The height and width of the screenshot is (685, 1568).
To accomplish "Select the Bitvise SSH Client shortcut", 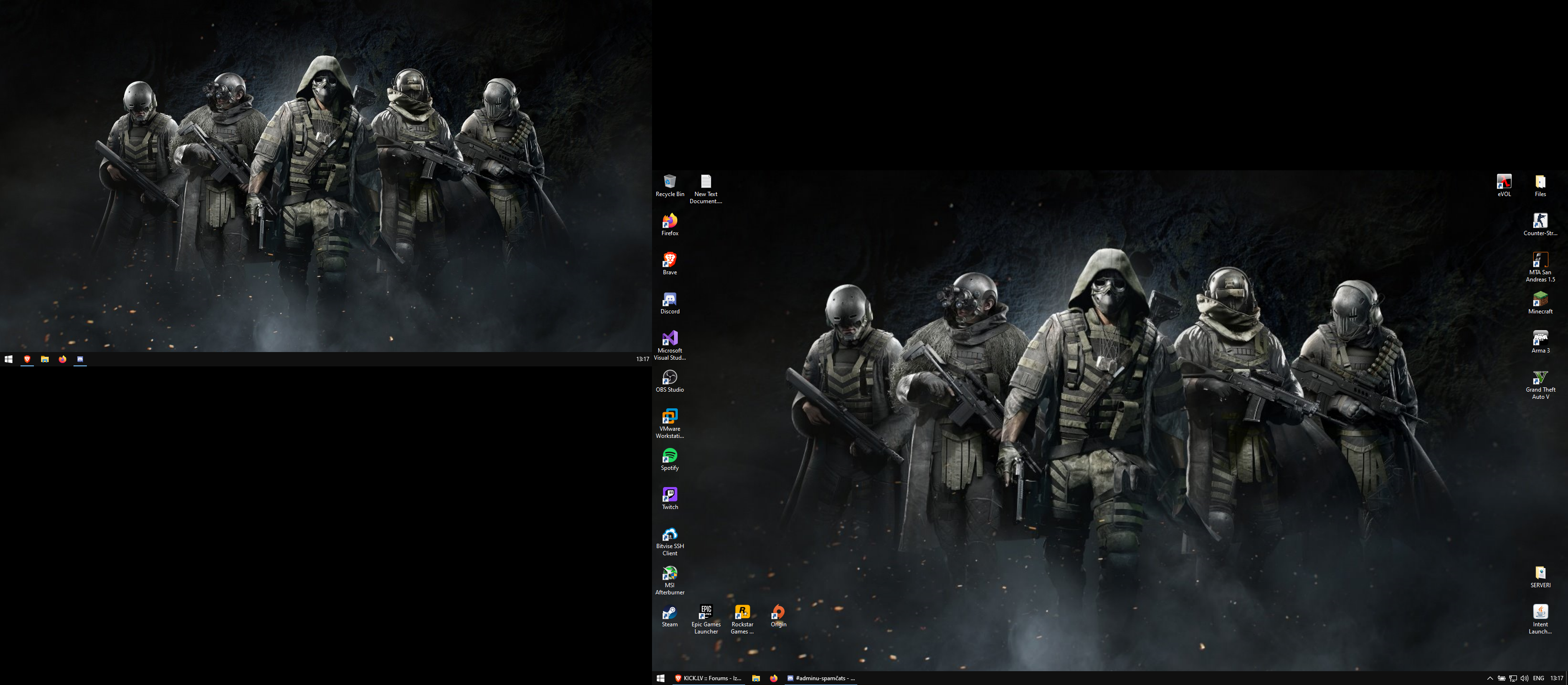I will pyautogui.click(x=670, y=541).
